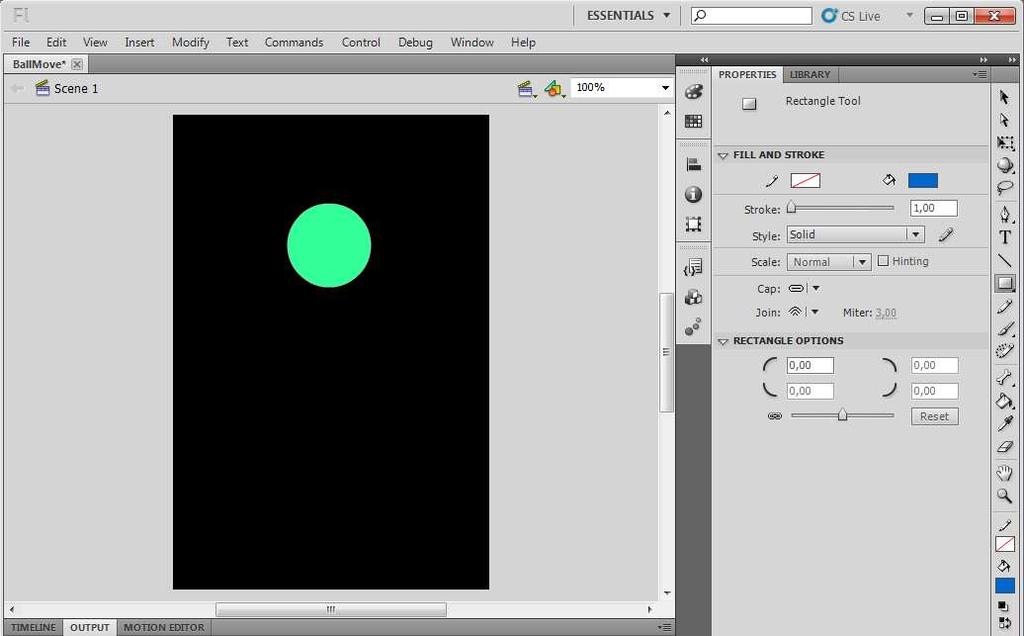Switch to the Timeline tab
This screenshot has height=636, width=1024.
33,628
